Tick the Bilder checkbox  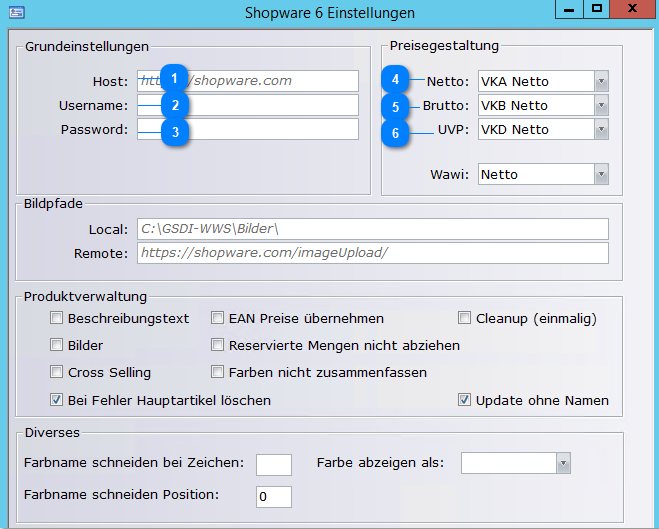tap(56, 345)
